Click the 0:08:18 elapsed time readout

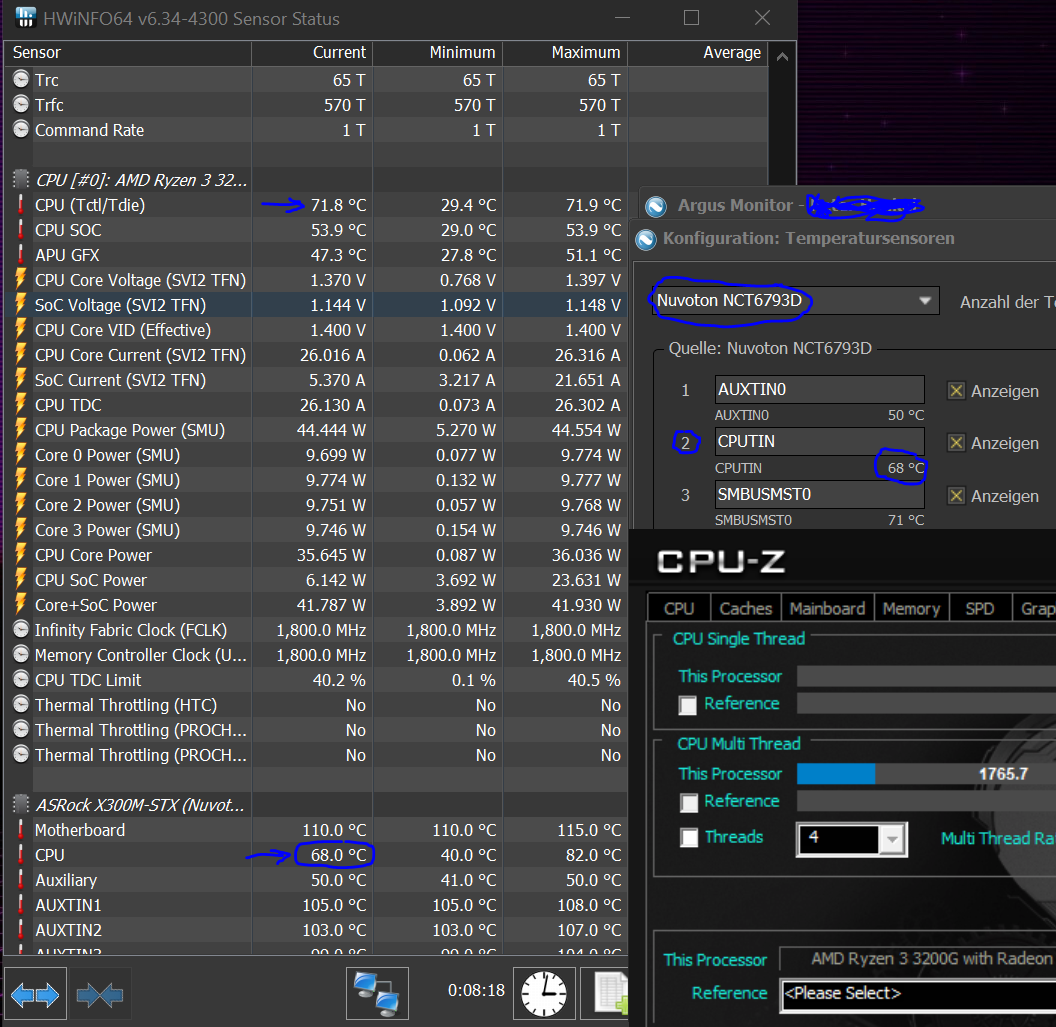click(x=476, y=990)
